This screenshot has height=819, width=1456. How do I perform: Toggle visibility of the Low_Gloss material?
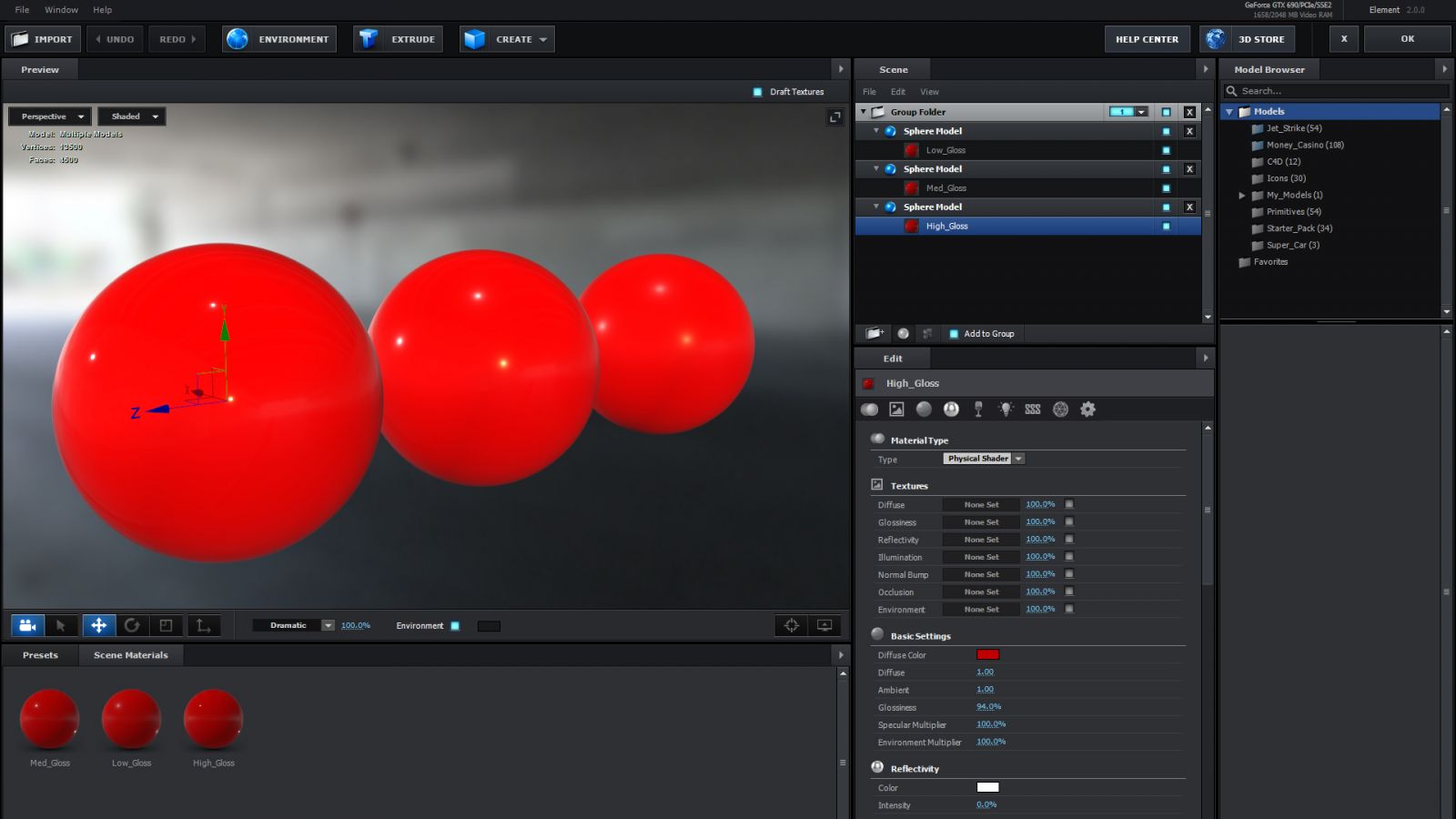tap(1168, 149)
